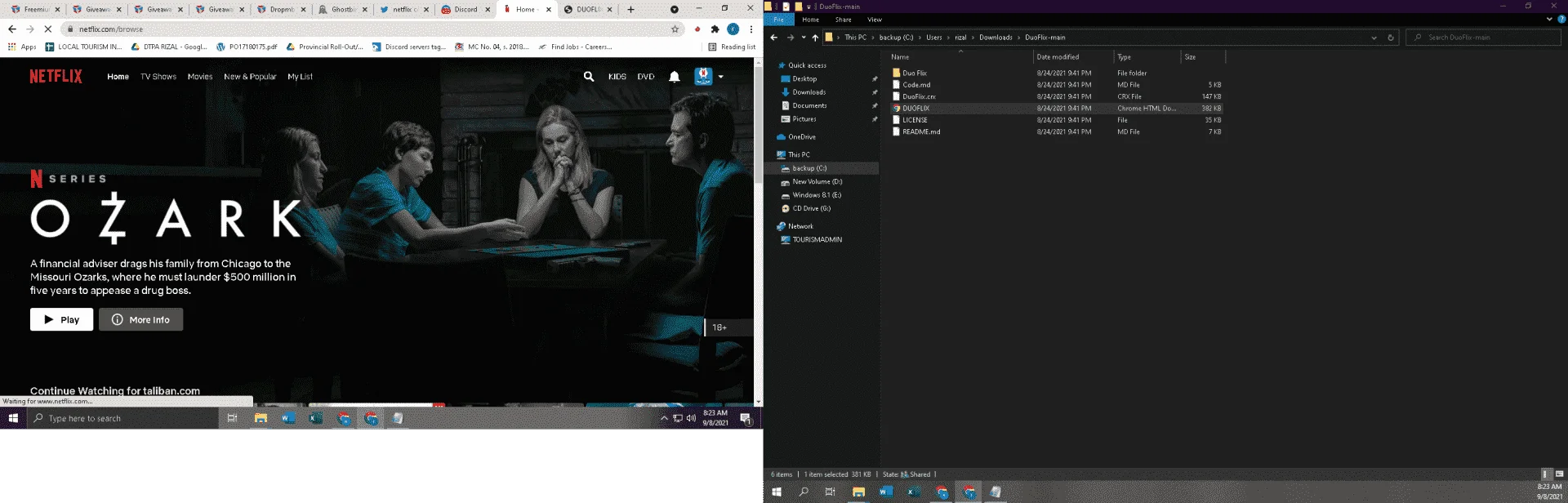Viewport: 1568px width, 503px height.
Task: Expand the Explorer ribbon chevron
Action: [1549, 20]
